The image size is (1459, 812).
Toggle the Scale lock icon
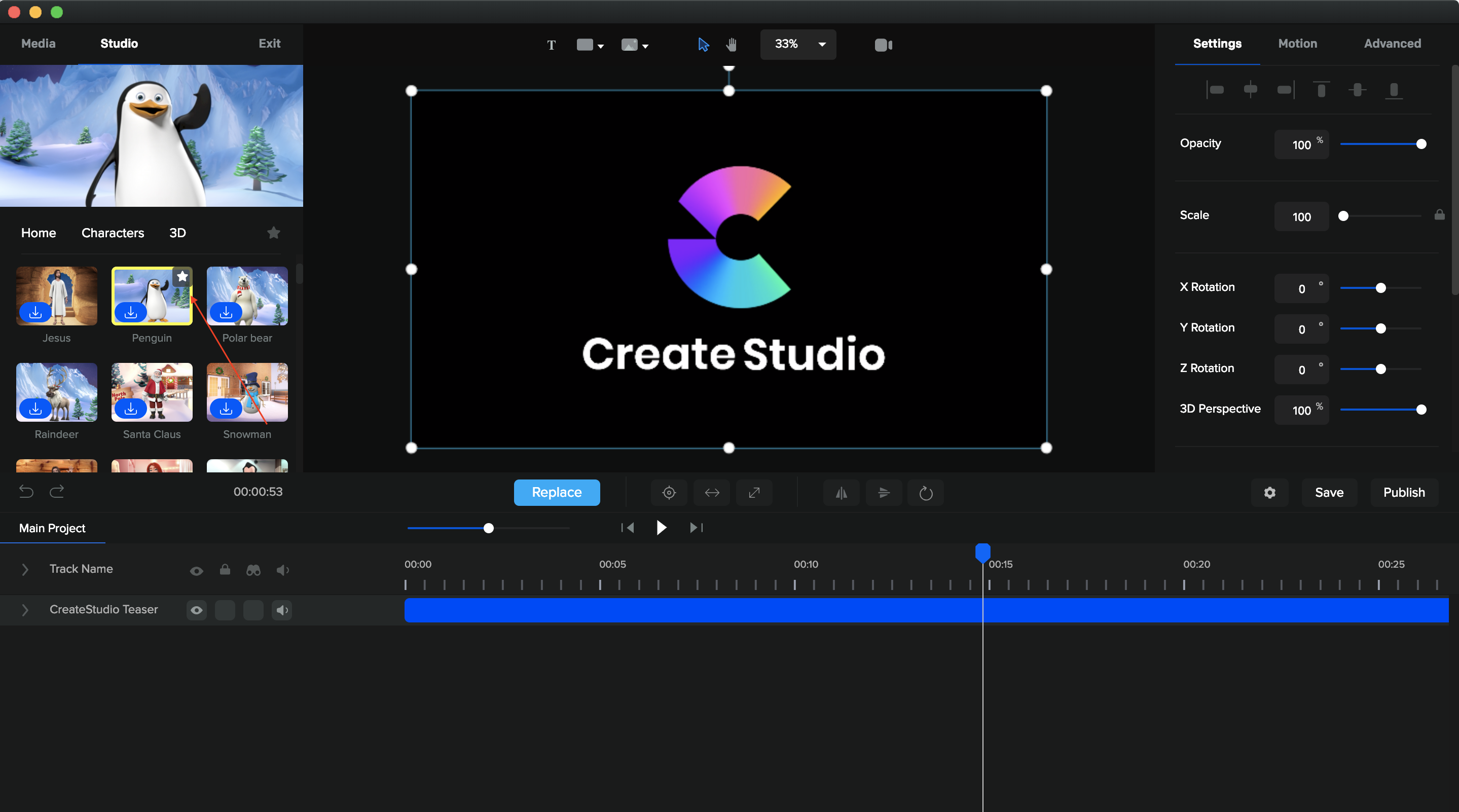[x=1439, y=214]
